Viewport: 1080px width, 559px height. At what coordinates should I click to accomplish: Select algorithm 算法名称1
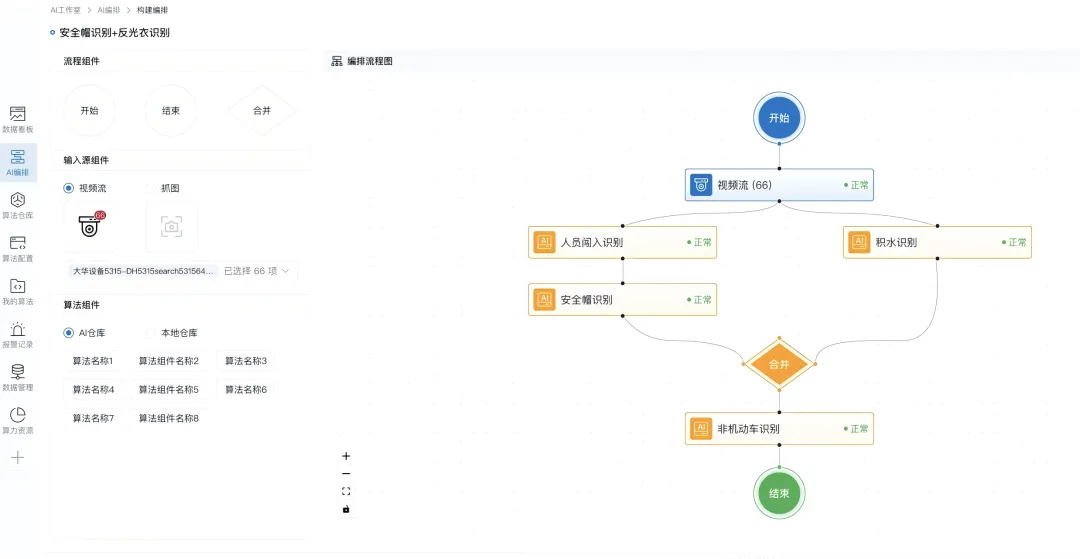point(93,361)
